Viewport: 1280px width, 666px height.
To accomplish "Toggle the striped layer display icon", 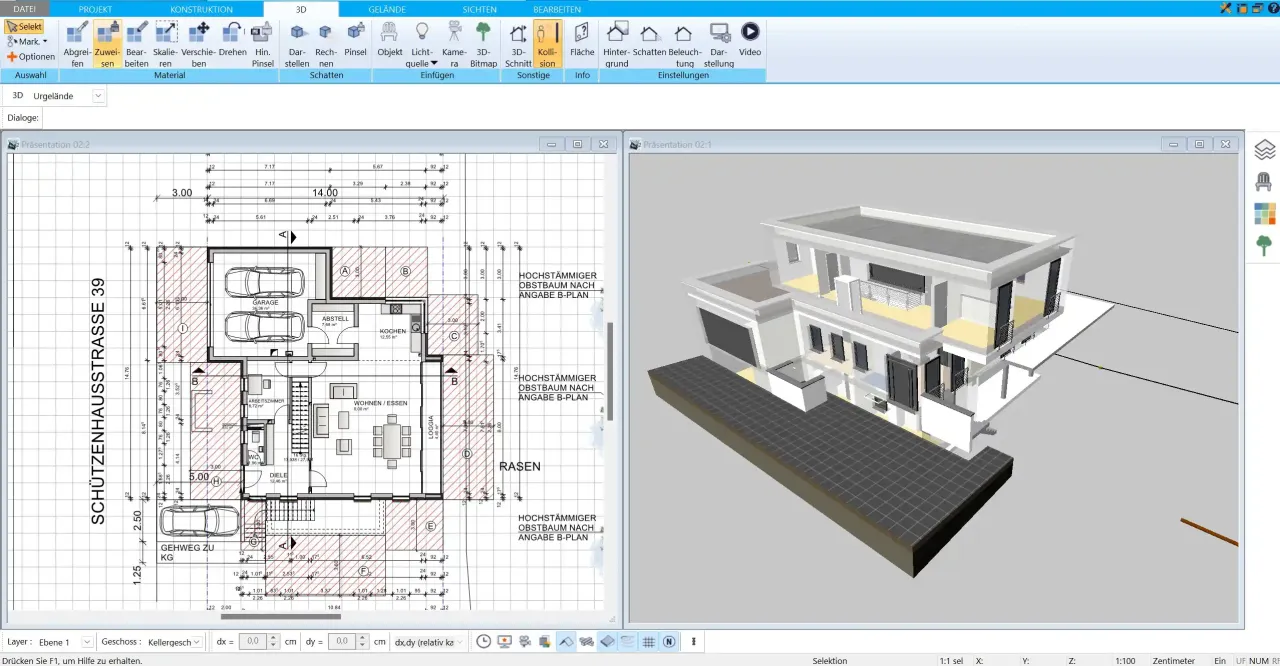I will click(628, 642).
